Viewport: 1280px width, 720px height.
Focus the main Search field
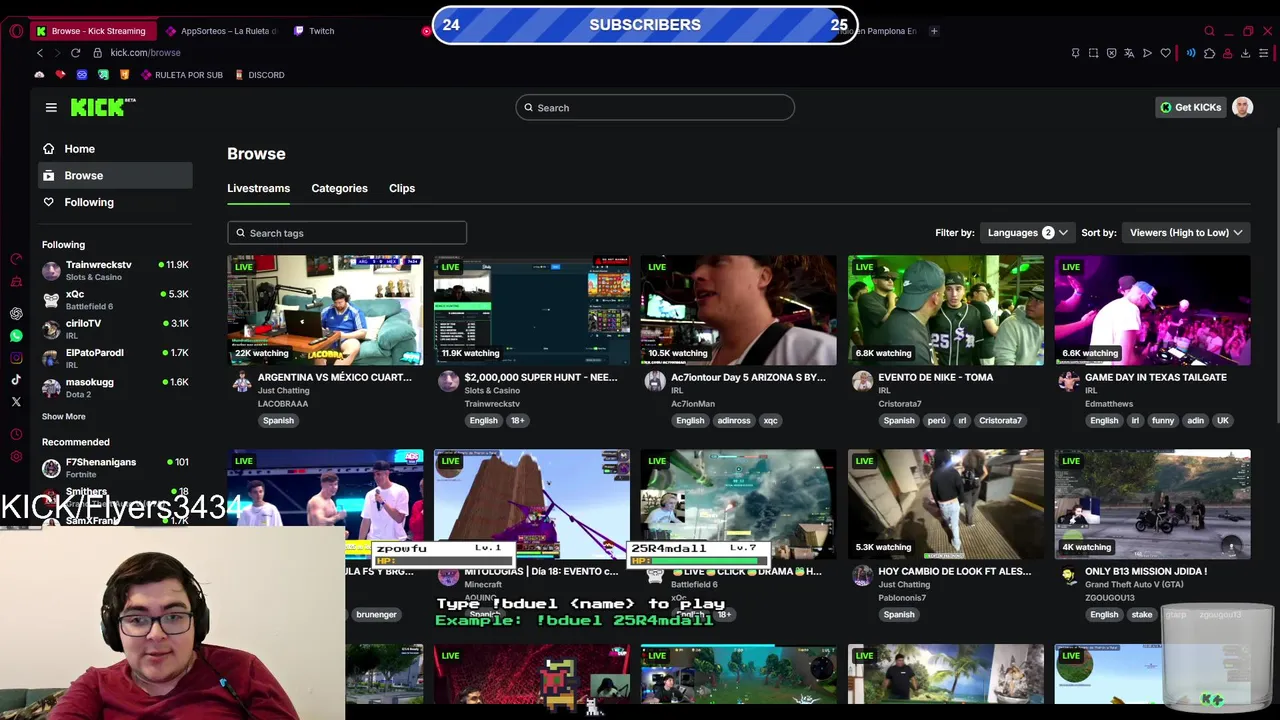655,108
